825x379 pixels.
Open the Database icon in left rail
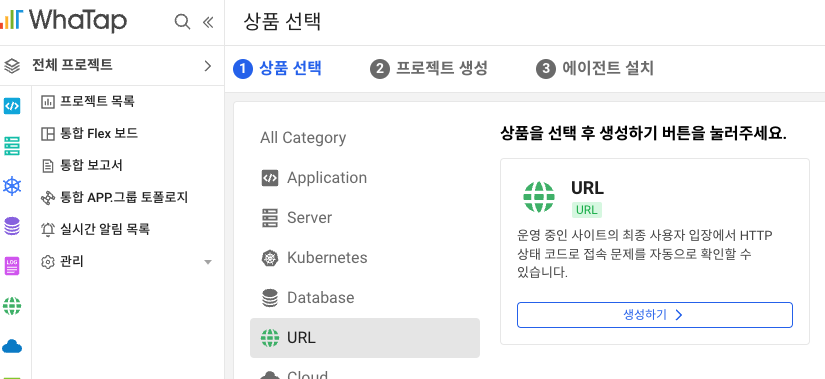12,226
